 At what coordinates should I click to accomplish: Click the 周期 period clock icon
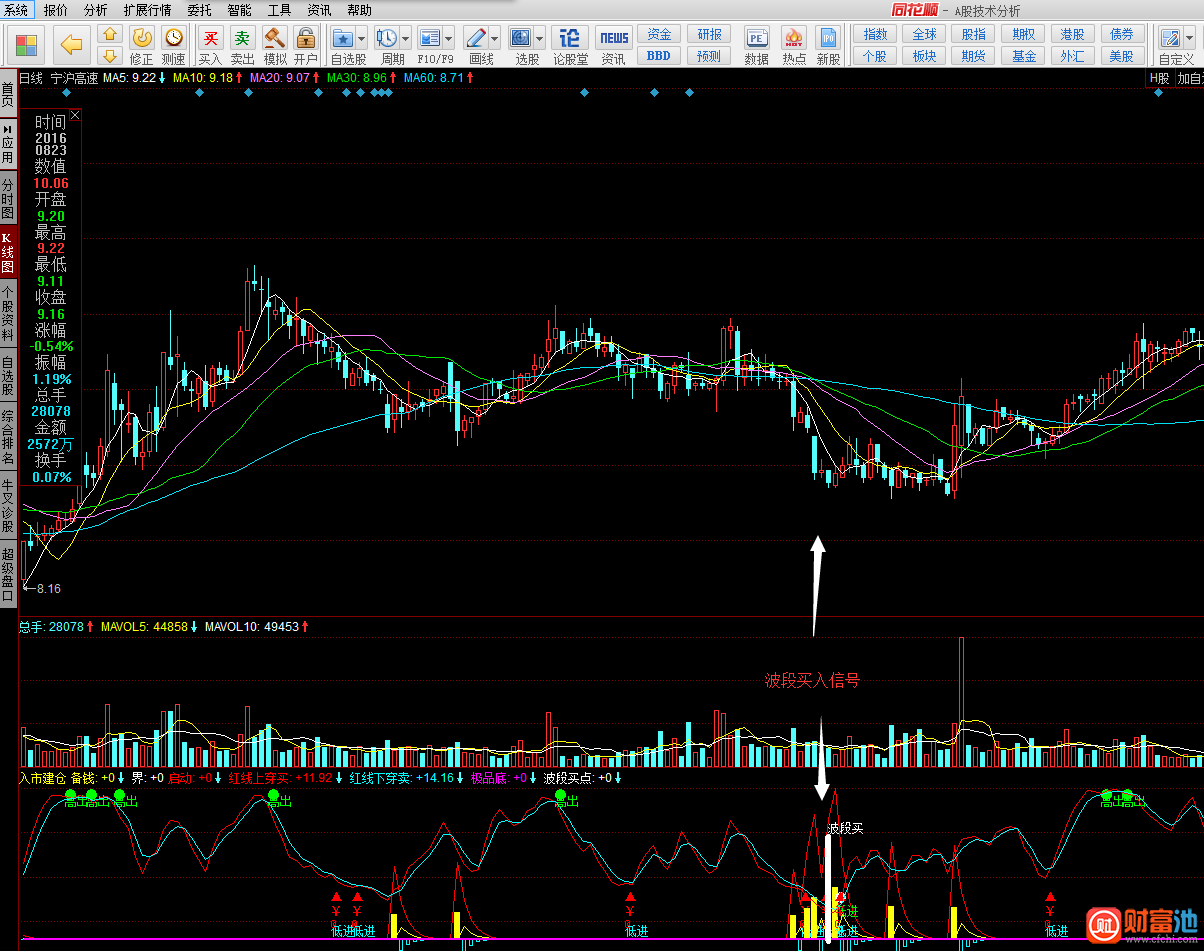pyautogui.click(x=386, y=38)
